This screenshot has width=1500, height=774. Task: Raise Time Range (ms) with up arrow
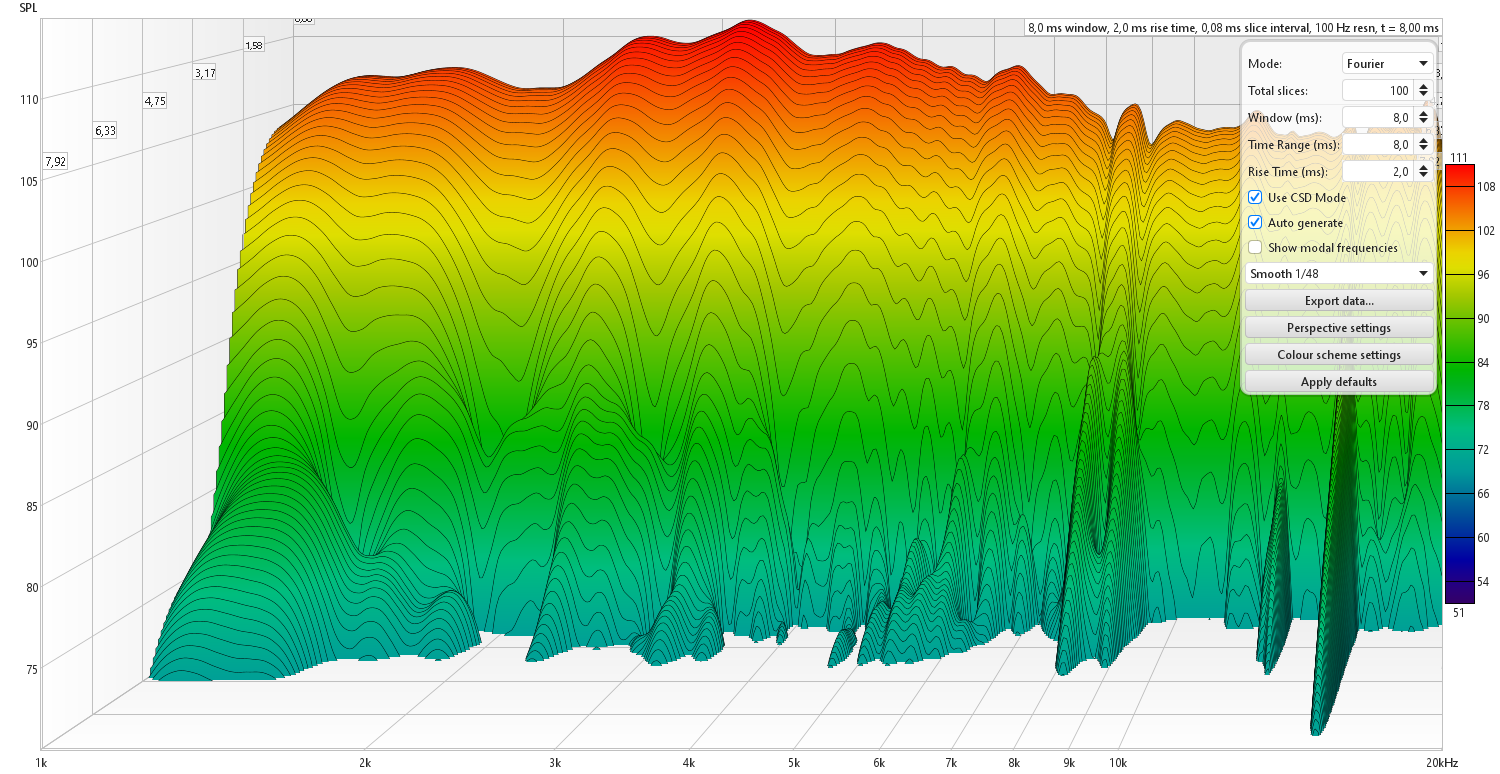(x=1423, y=140)
